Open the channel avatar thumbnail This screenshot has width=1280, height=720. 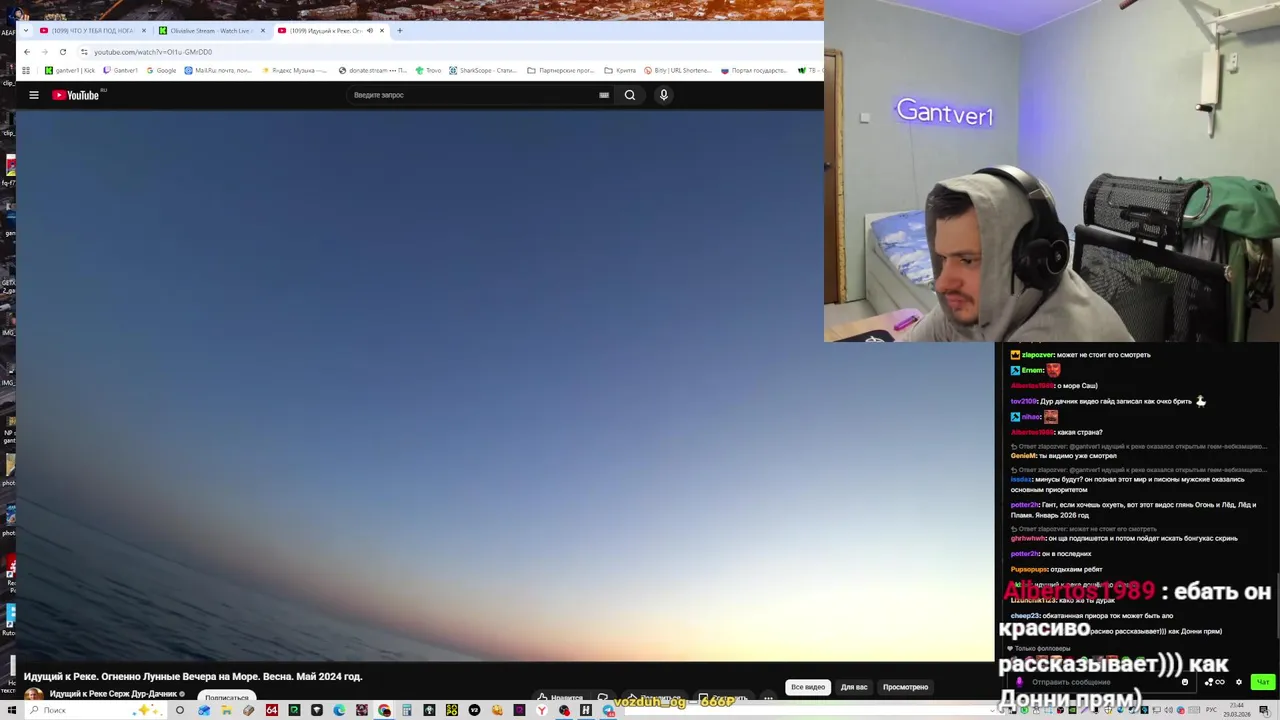(34, 695)
